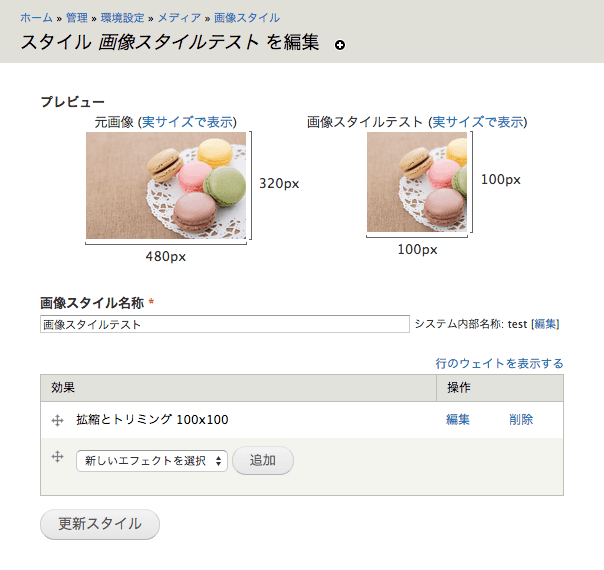Click the drag handle beside the new effect dropdown
The image size is (604, 570).
pos(58,457)
